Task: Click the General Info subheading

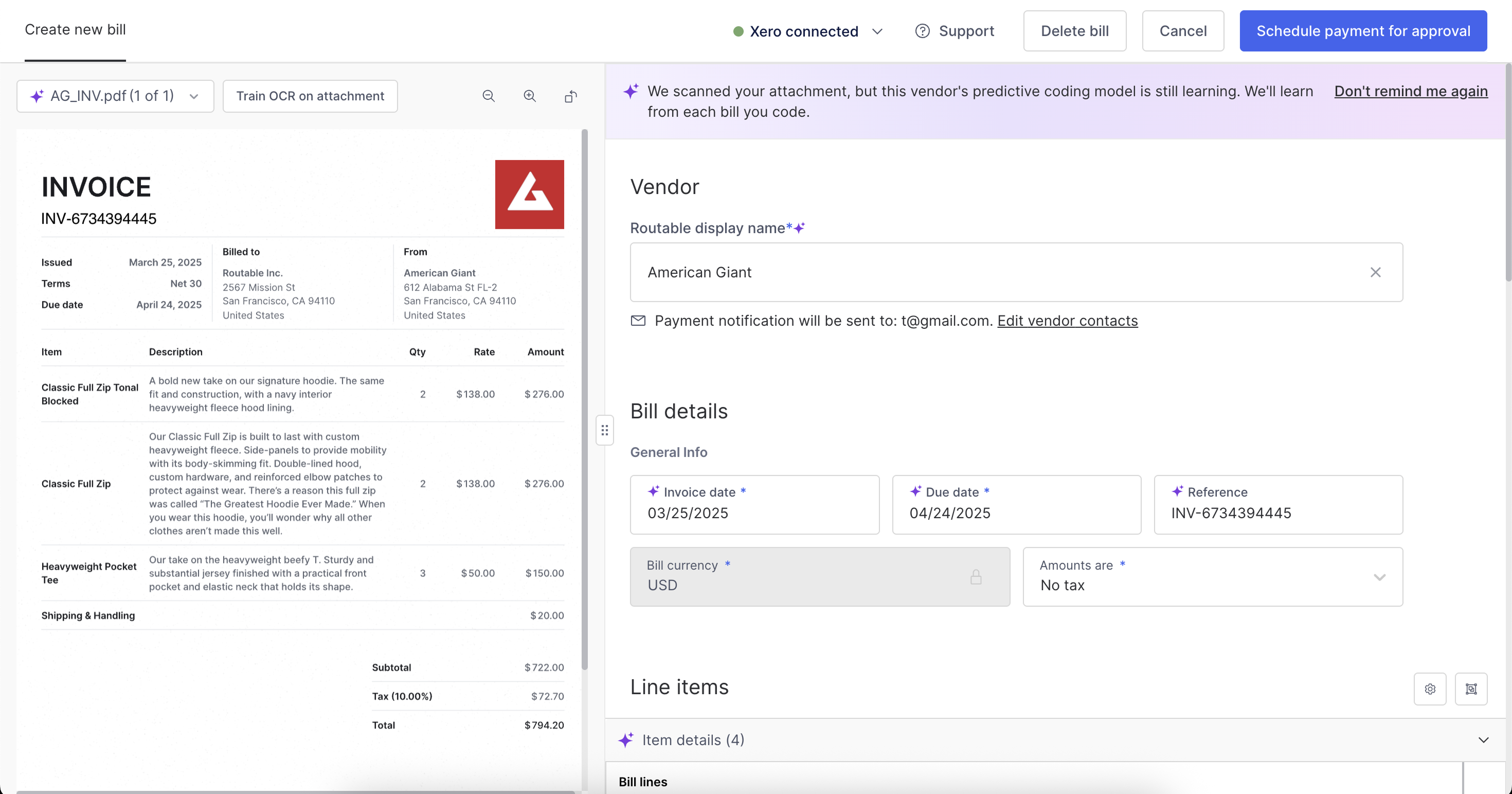Action: (x=669, y=452)
